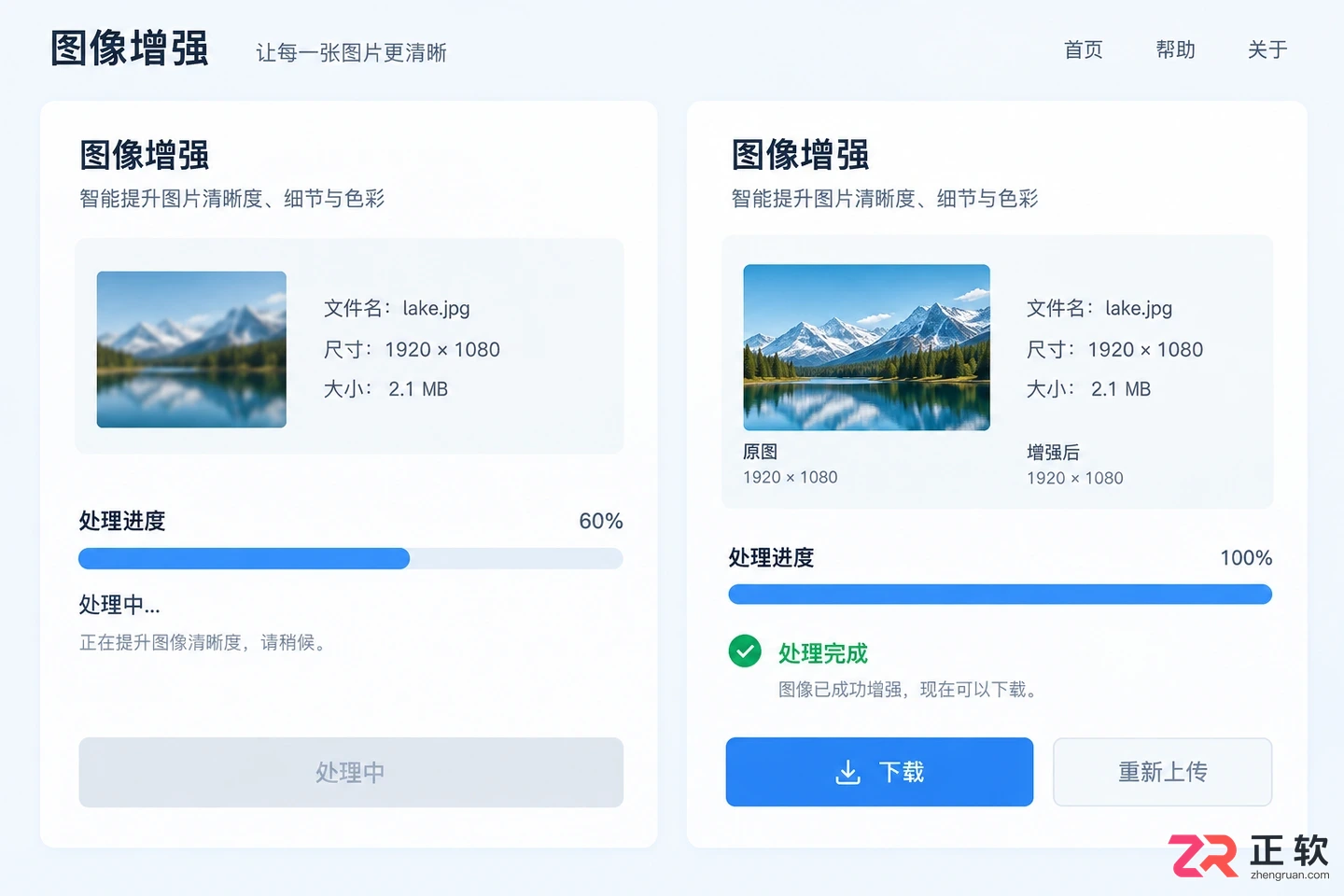Click the 处理完成 status label

(823, 653)
